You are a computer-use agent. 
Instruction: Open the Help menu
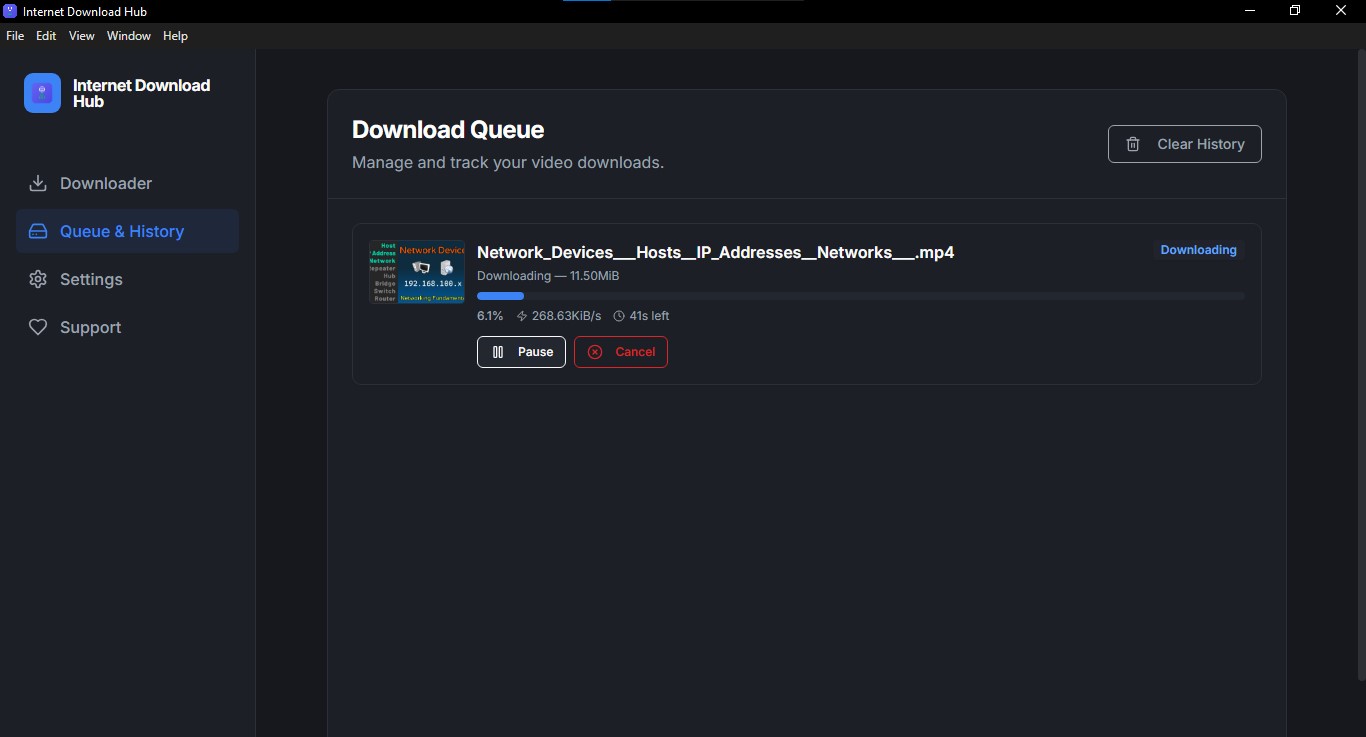(175, 36)
